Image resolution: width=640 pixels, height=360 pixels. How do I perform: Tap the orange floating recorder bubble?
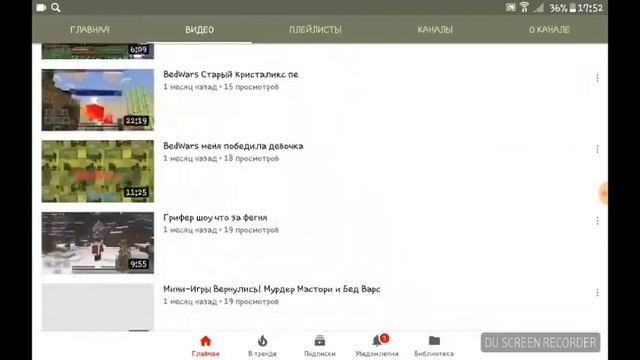(x=603, y=193)
